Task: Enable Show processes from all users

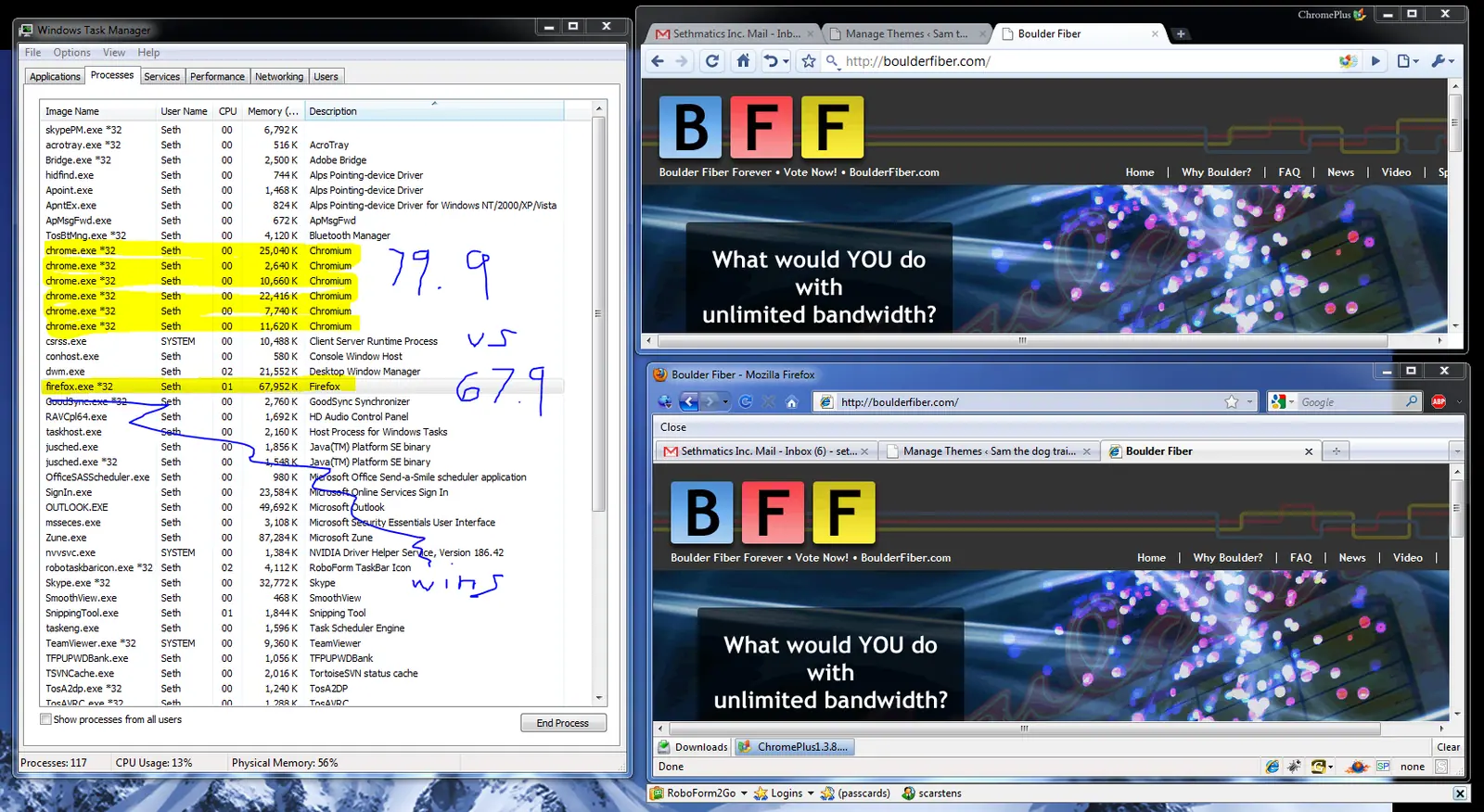Action: pos(45,719)
